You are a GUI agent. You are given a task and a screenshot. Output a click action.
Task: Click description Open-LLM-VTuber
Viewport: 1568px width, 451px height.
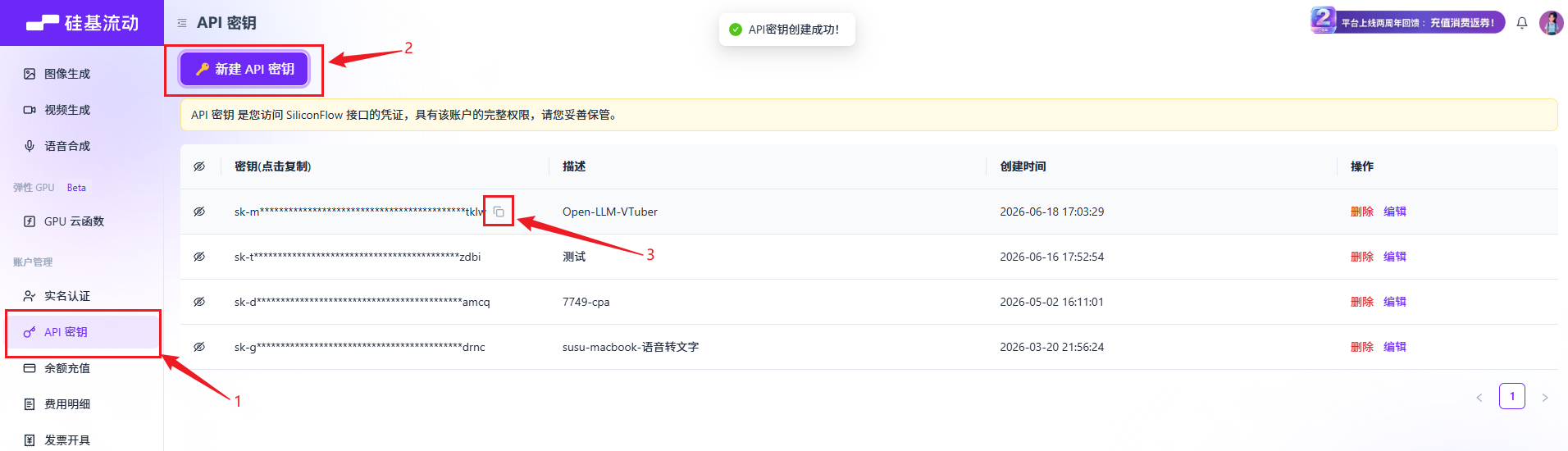coord(610,212)
